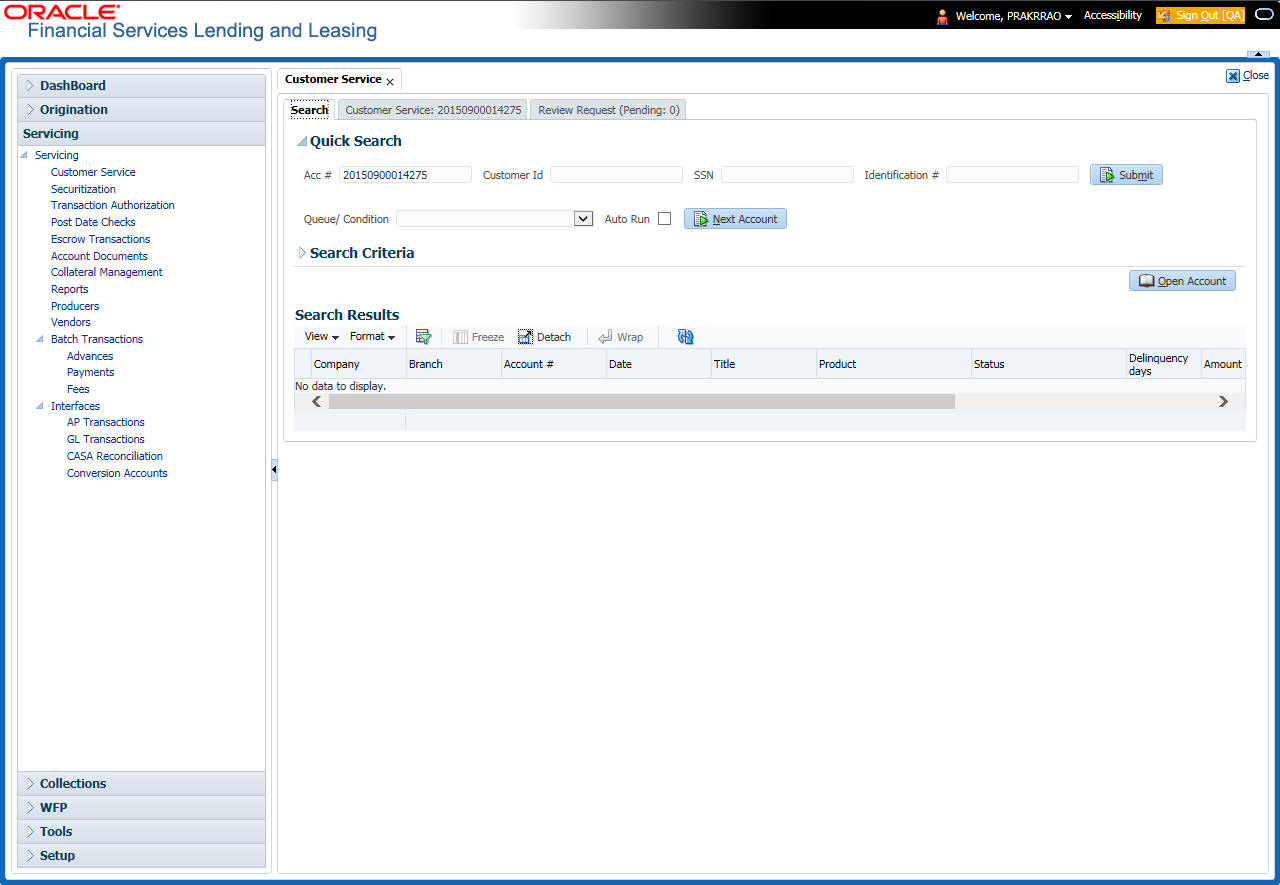Click the refresh icon in Search Results toolbar
The width and height of the screenshot is (1280, 885).
[685, 337]
